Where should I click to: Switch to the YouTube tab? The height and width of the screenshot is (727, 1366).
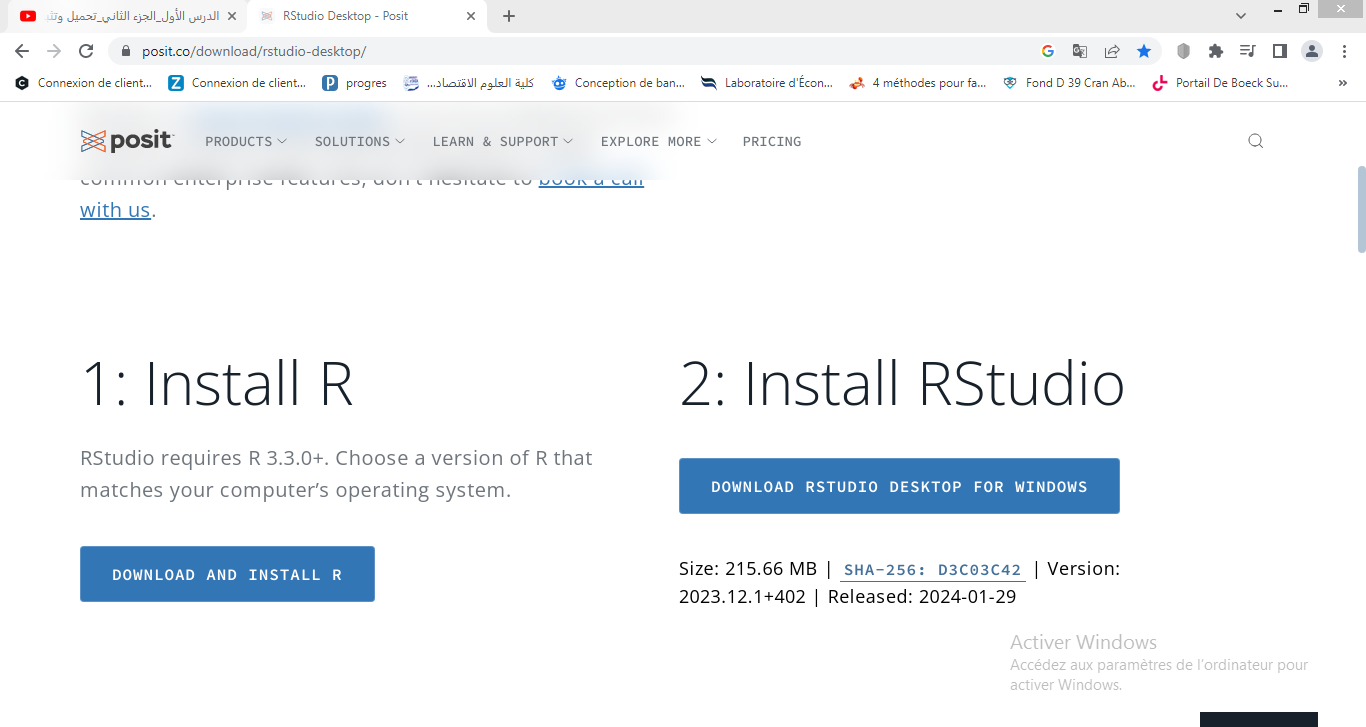click(x=125, y=16)
